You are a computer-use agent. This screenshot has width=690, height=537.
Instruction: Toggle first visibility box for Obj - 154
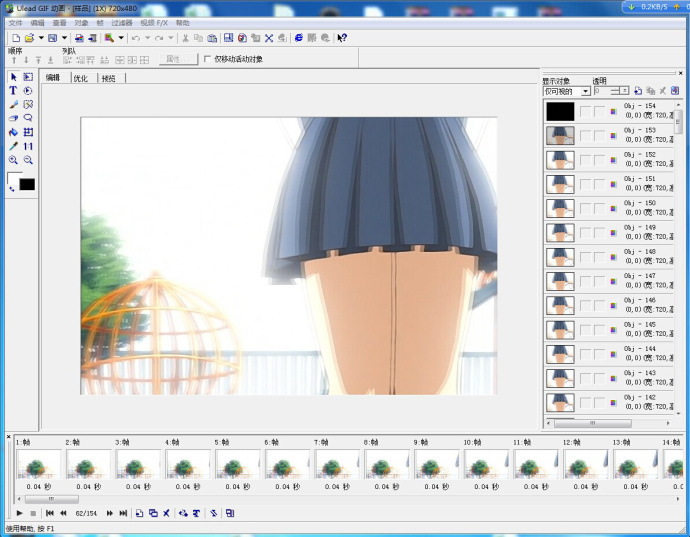(x=585, y=112)
